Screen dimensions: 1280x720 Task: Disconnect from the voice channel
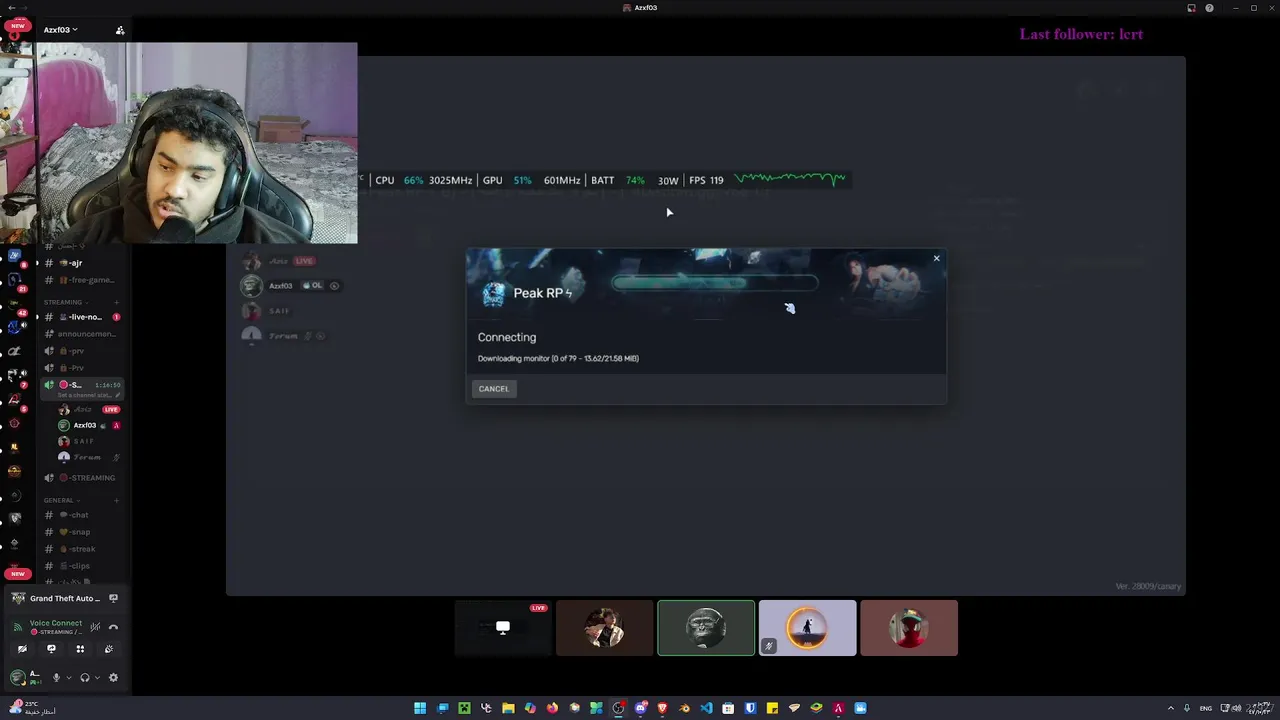click(x=113, y=627)
